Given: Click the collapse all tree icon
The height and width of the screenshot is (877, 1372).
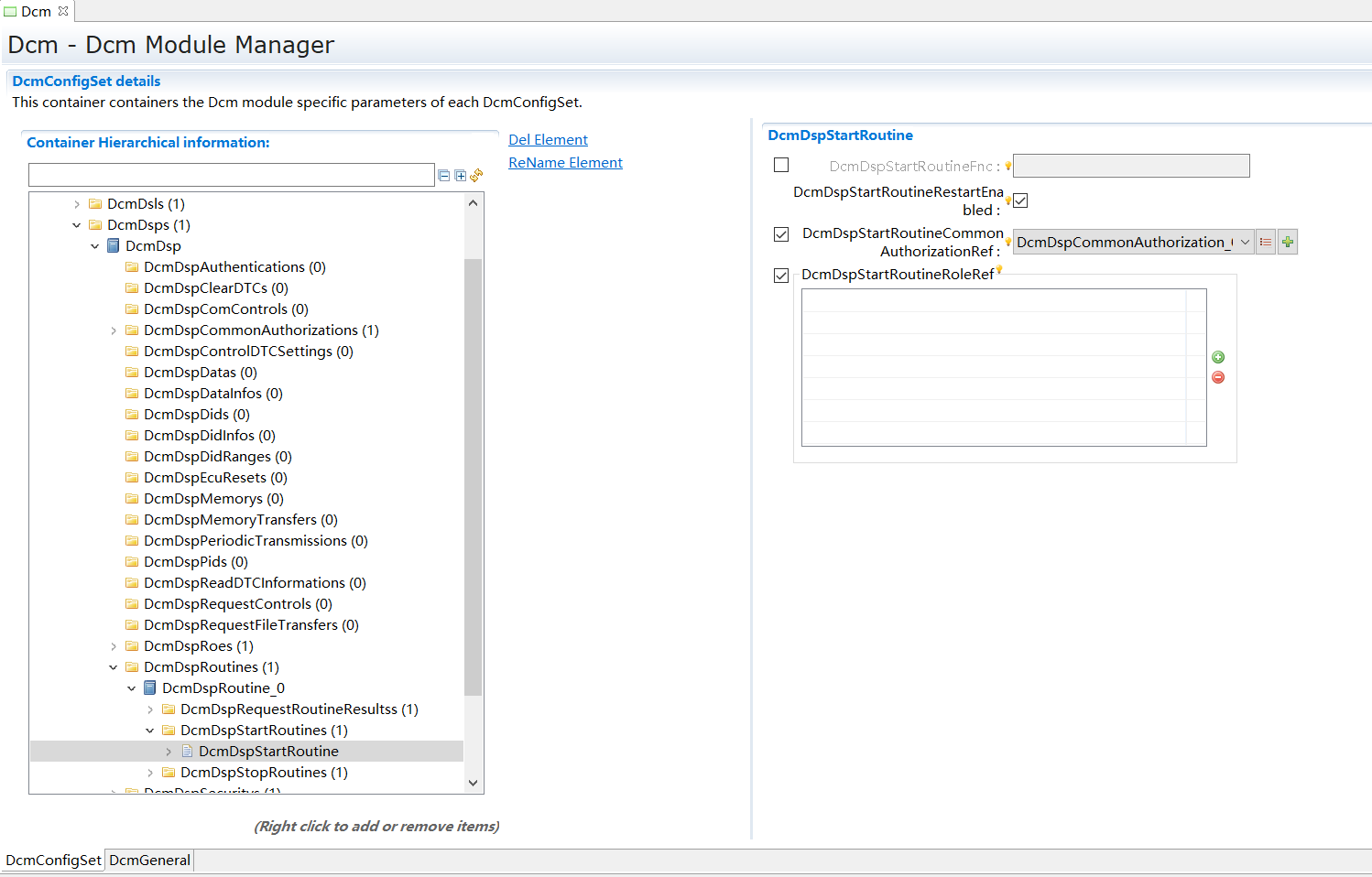Looking at the screenshot, I should coord(444,176).
